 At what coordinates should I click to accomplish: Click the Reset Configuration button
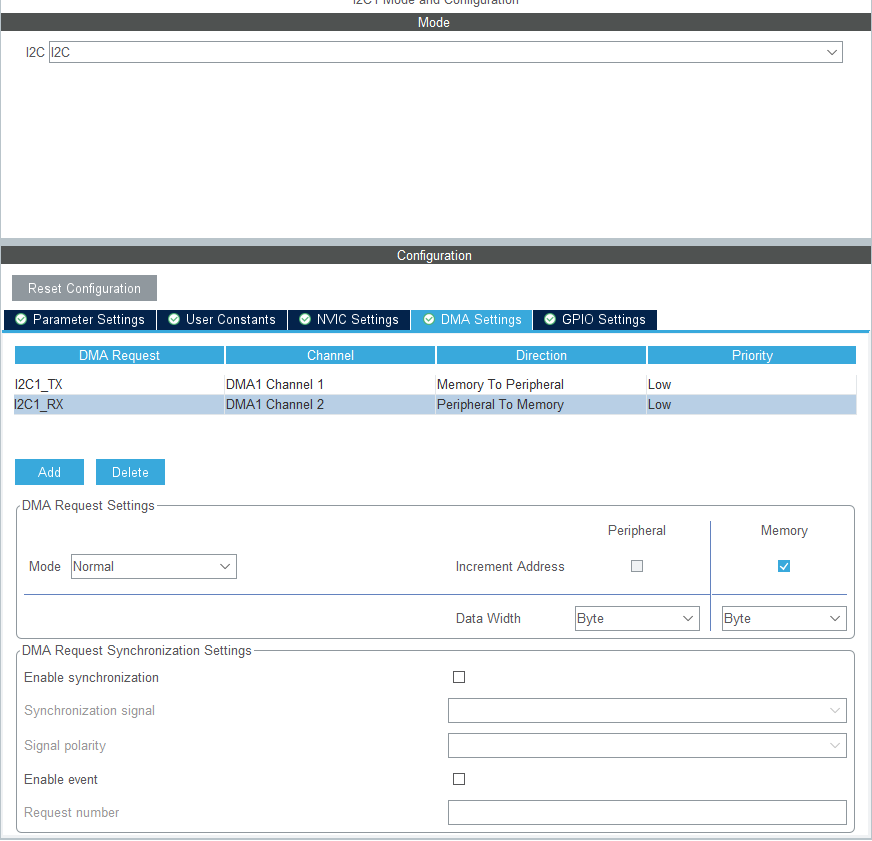pyautogui.click(x=85, y=288)
